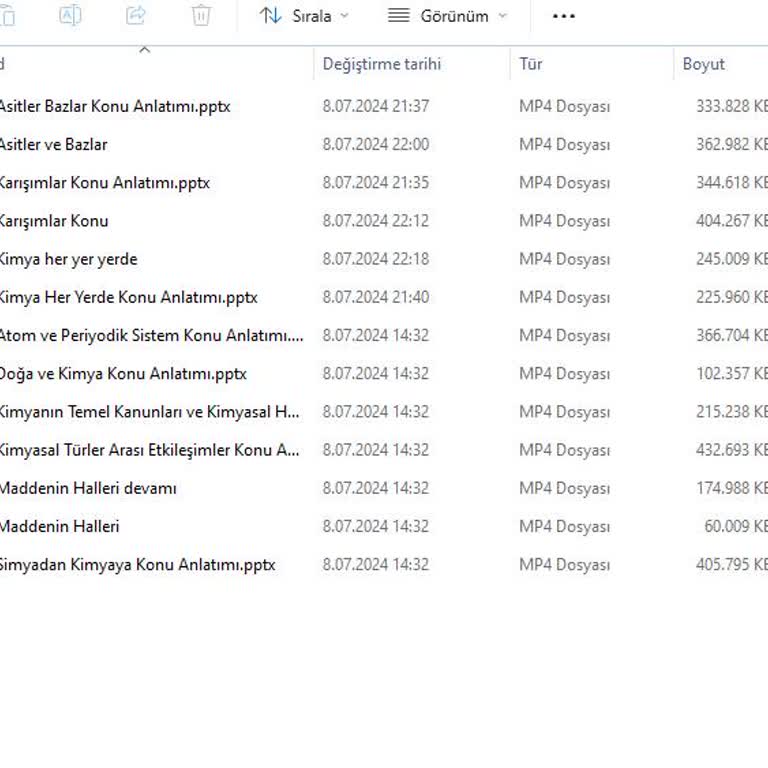This screenshot has width=768, height=768.
Task: Select the Maddenin Halleri devamı file
Action: [88, 488]
